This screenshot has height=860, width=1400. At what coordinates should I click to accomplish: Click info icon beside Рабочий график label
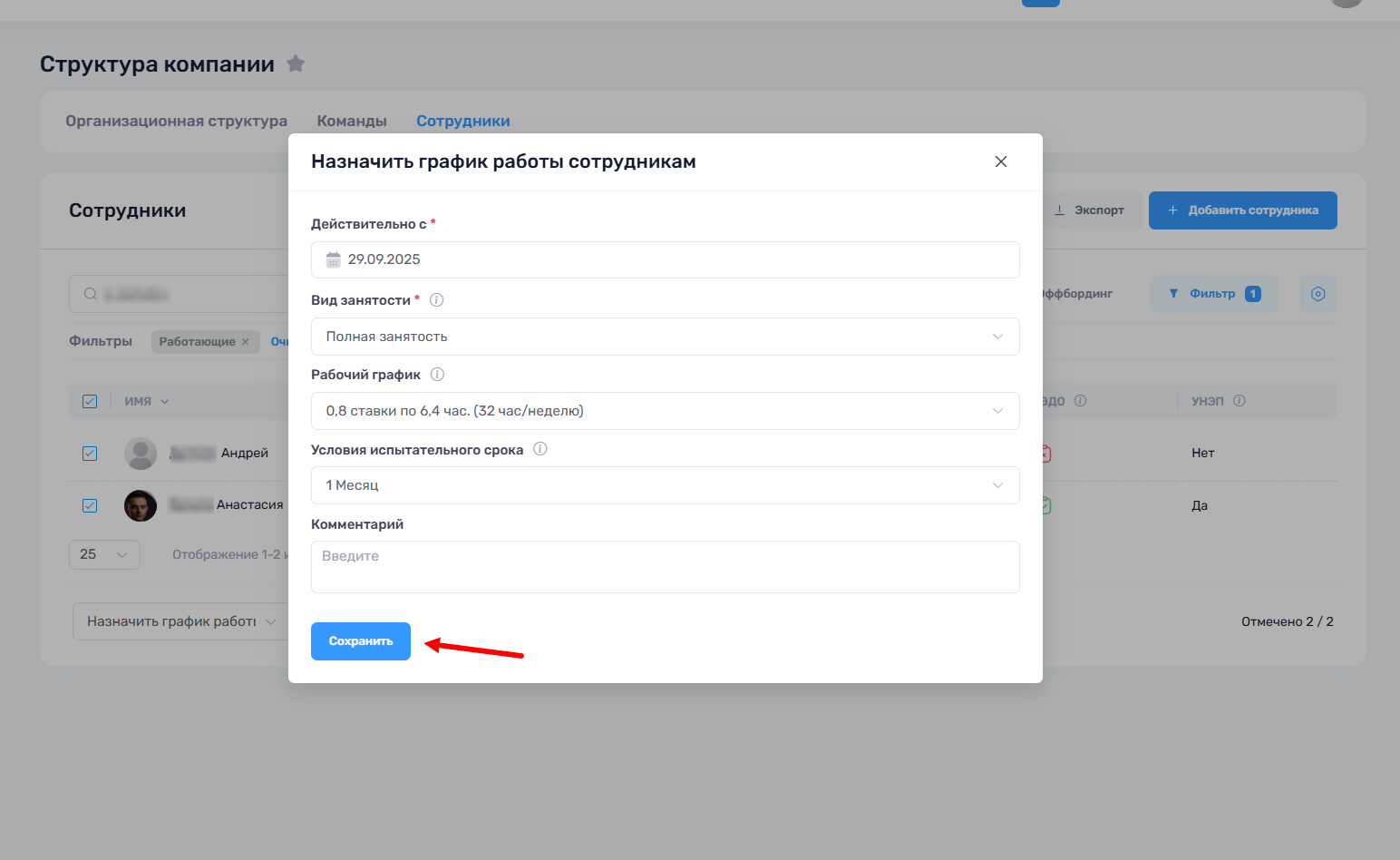click(437, 375)
